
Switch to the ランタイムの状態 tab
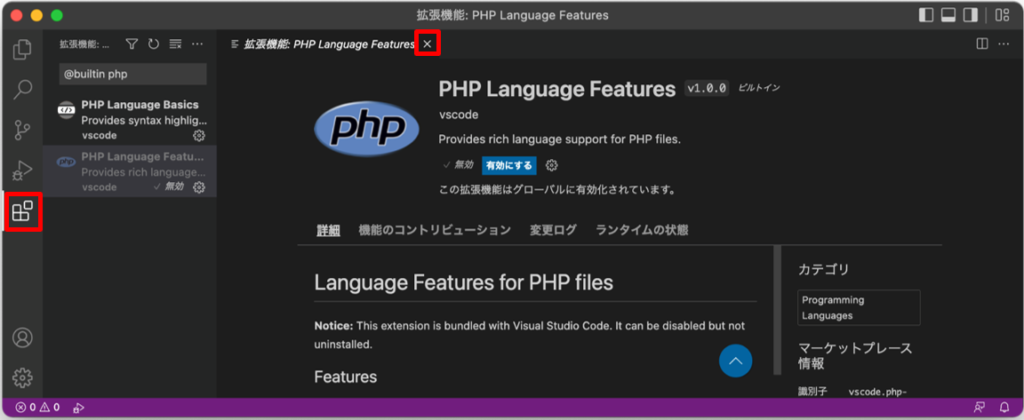642,230
